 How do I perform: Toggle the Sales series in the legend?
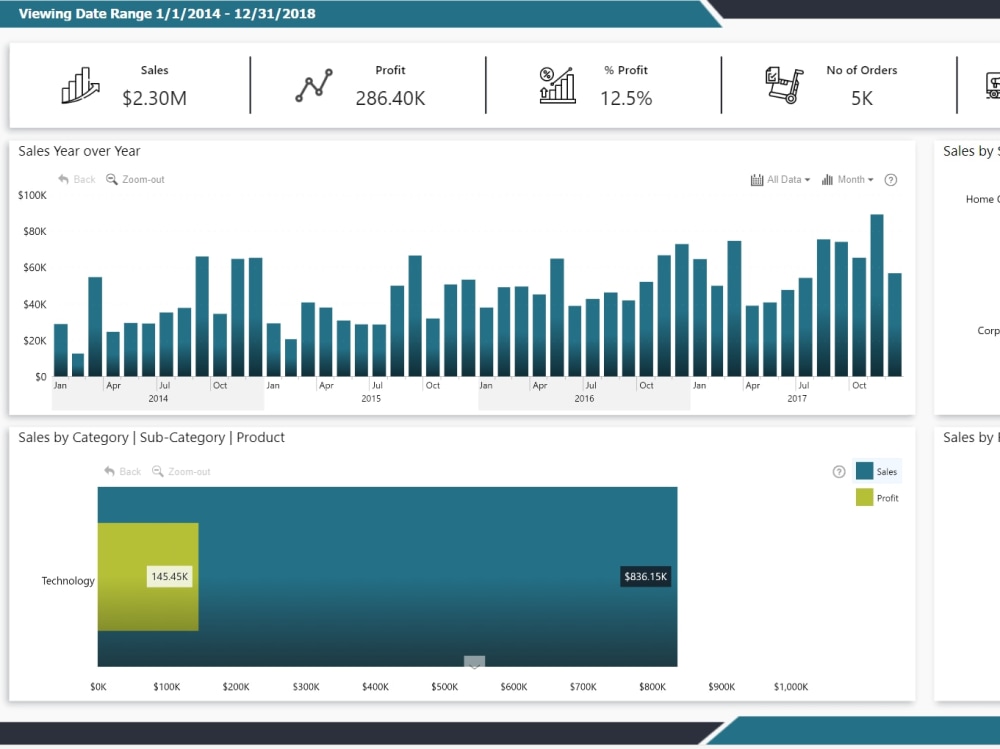(876, 471)
